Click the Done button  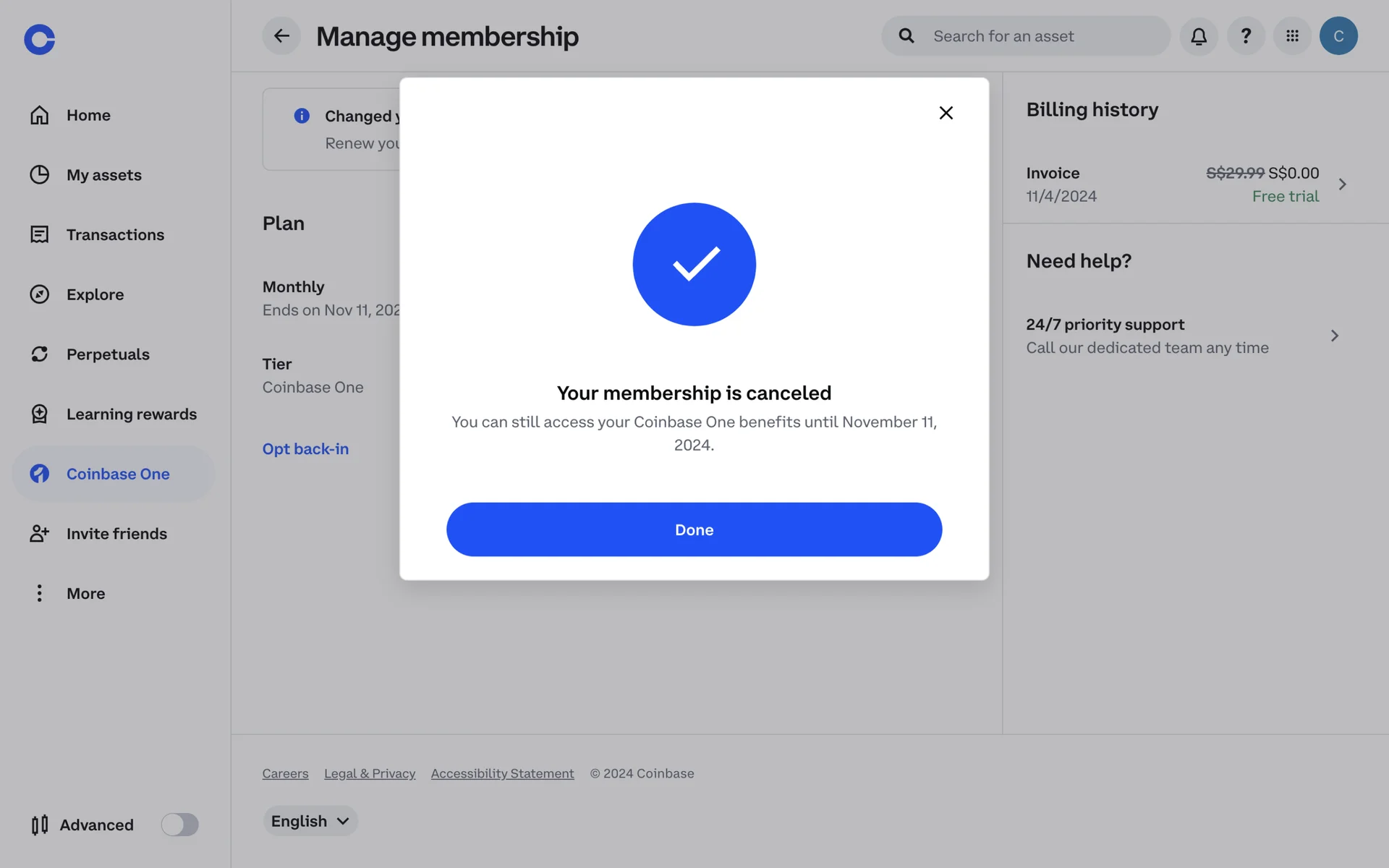coord(694,529)
